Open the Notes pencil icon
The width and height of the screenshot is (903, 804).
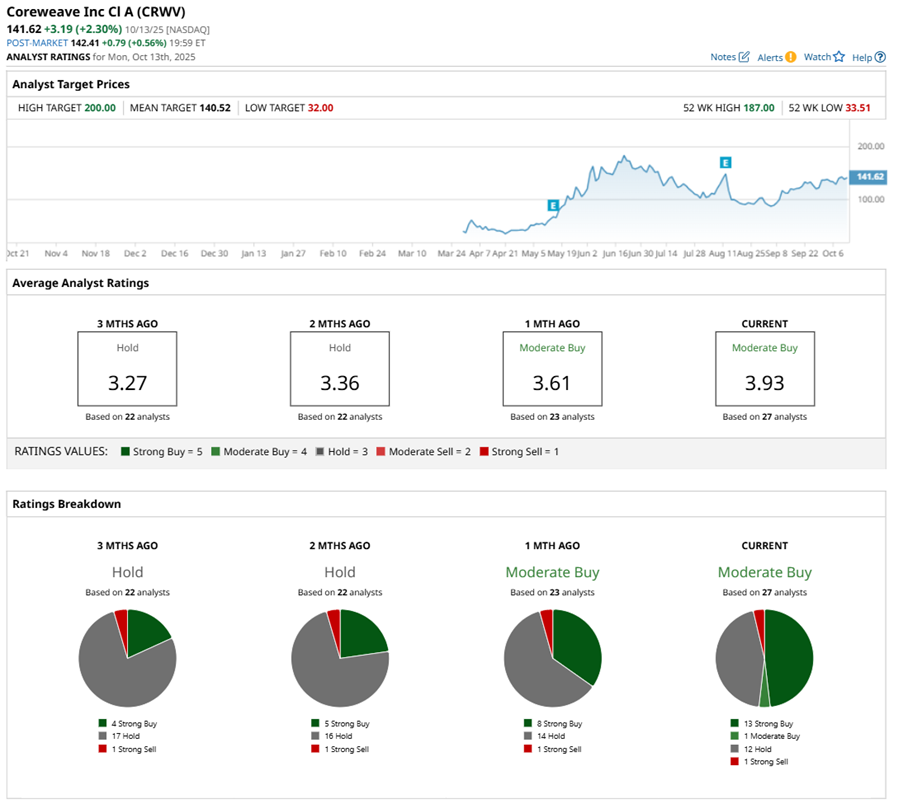pos(744,57)
